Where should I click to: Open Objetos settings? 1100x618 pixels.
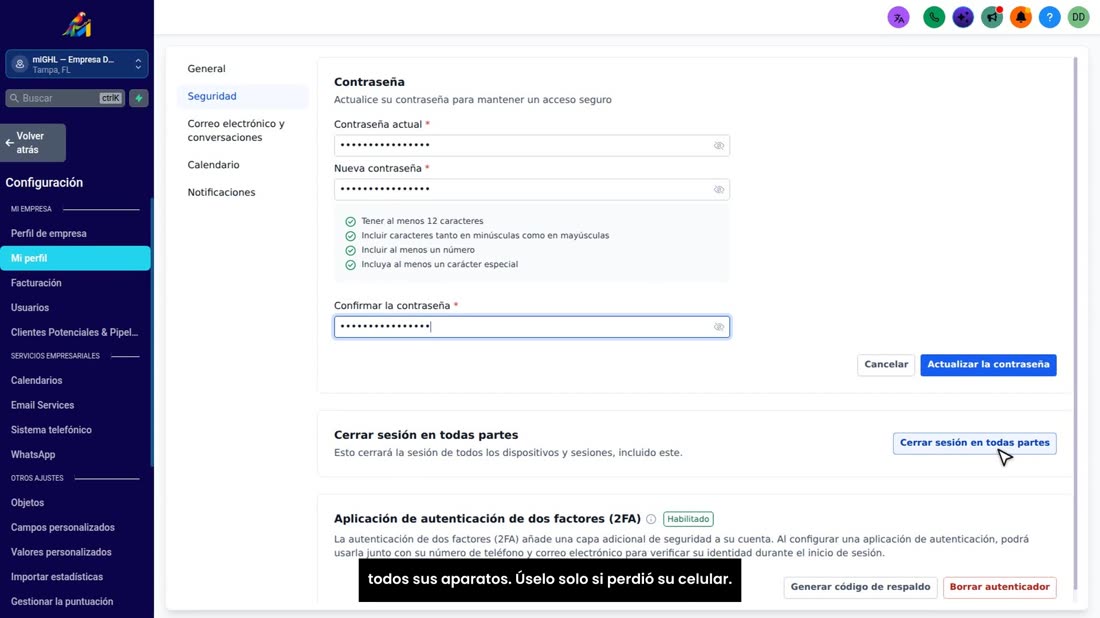point(27,502)
